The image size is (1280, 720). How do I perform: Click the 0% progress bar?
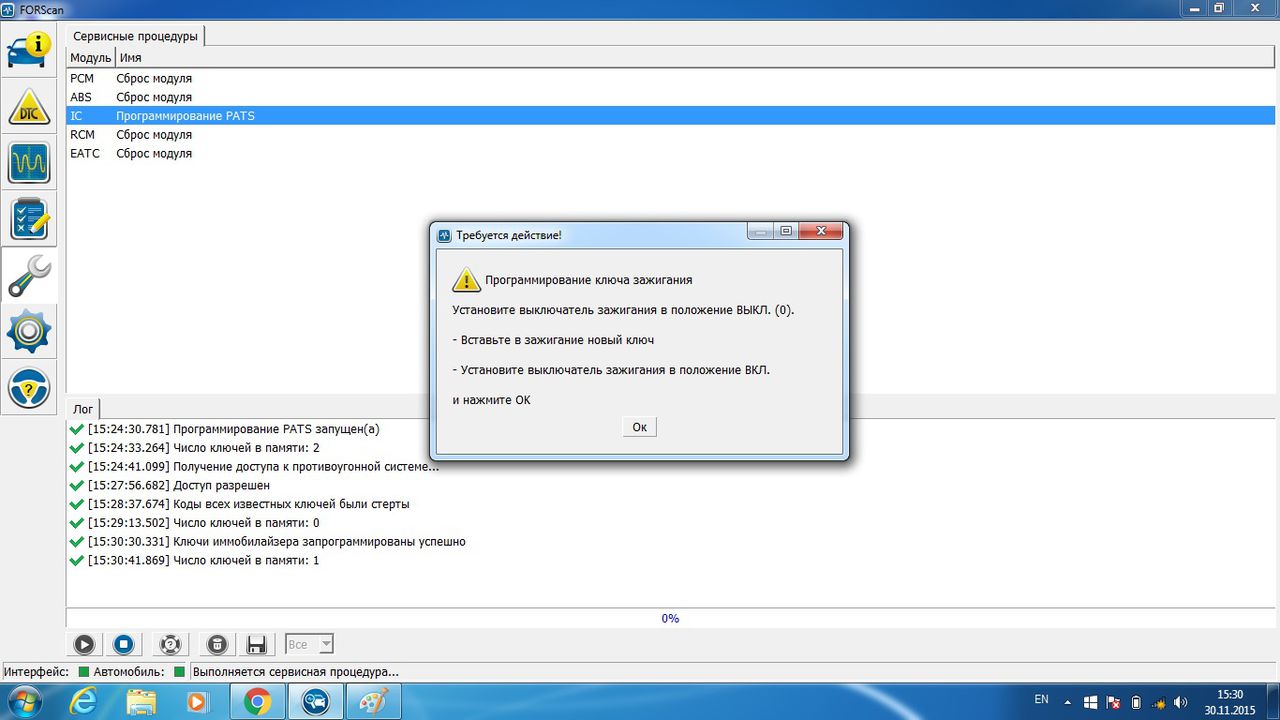(x=670, y=618)
